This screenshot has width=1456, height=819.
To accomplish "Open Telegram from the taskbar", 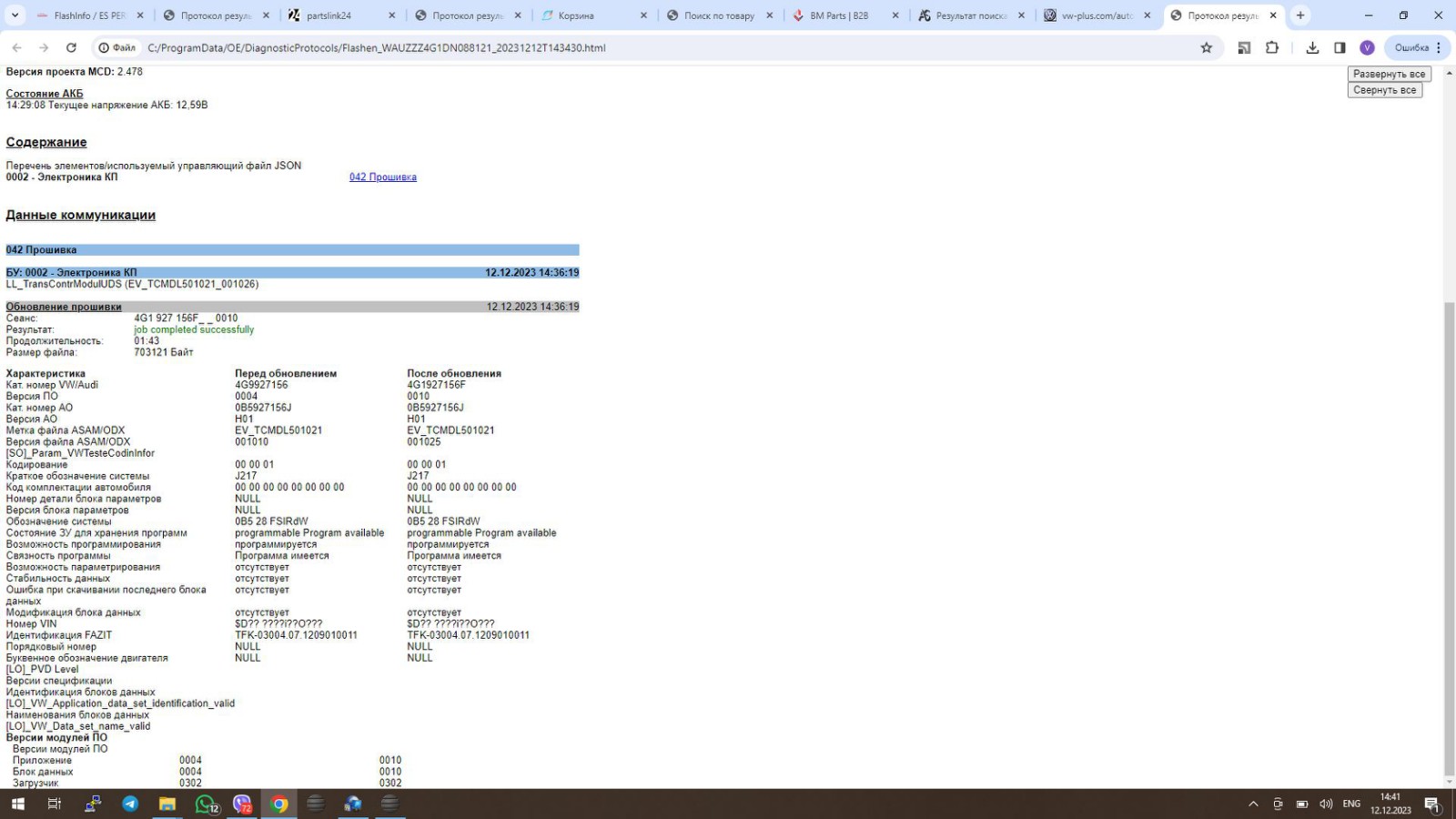I will [130, 804].
